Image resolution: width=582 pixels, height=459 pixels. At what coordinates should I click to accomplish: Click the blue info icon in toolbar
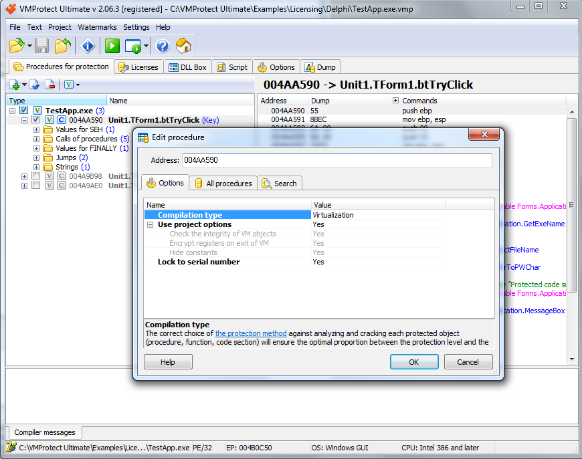(x=88, y=46)
